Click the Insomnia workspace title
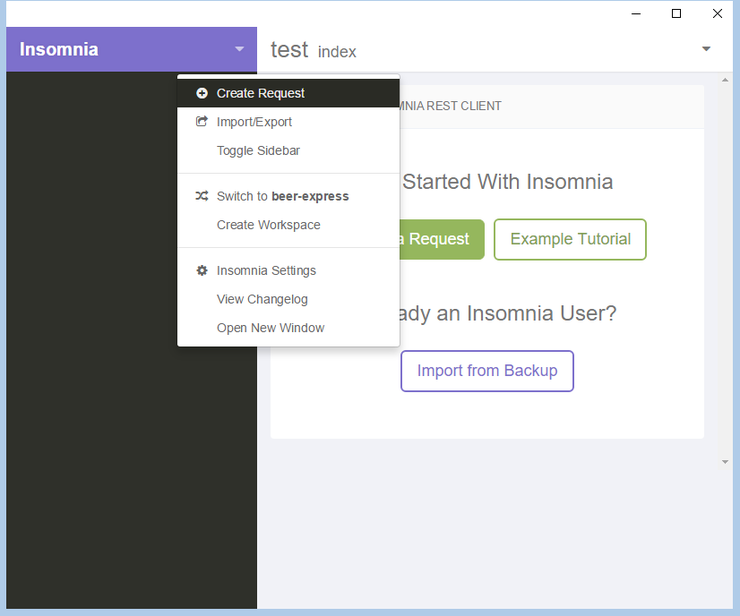The width and height of the screenshot is (740, 616). coord(59,49)
